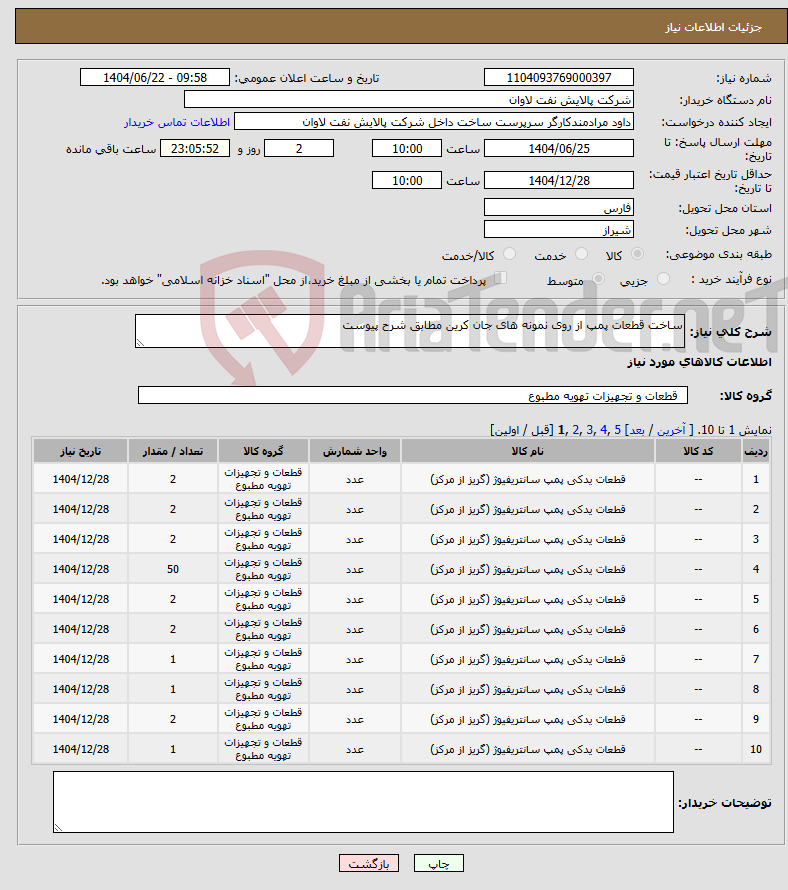The image size is (788, 890).
Task: Click the request creator name field
Action: (434, 121)
